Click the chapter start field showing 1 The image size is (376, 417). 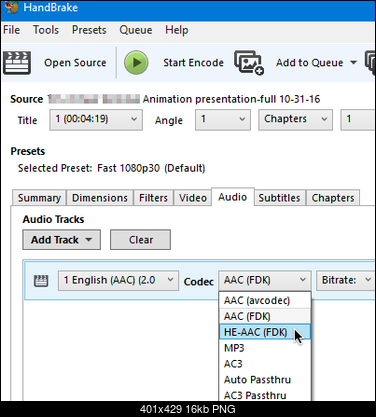[358, 119]
